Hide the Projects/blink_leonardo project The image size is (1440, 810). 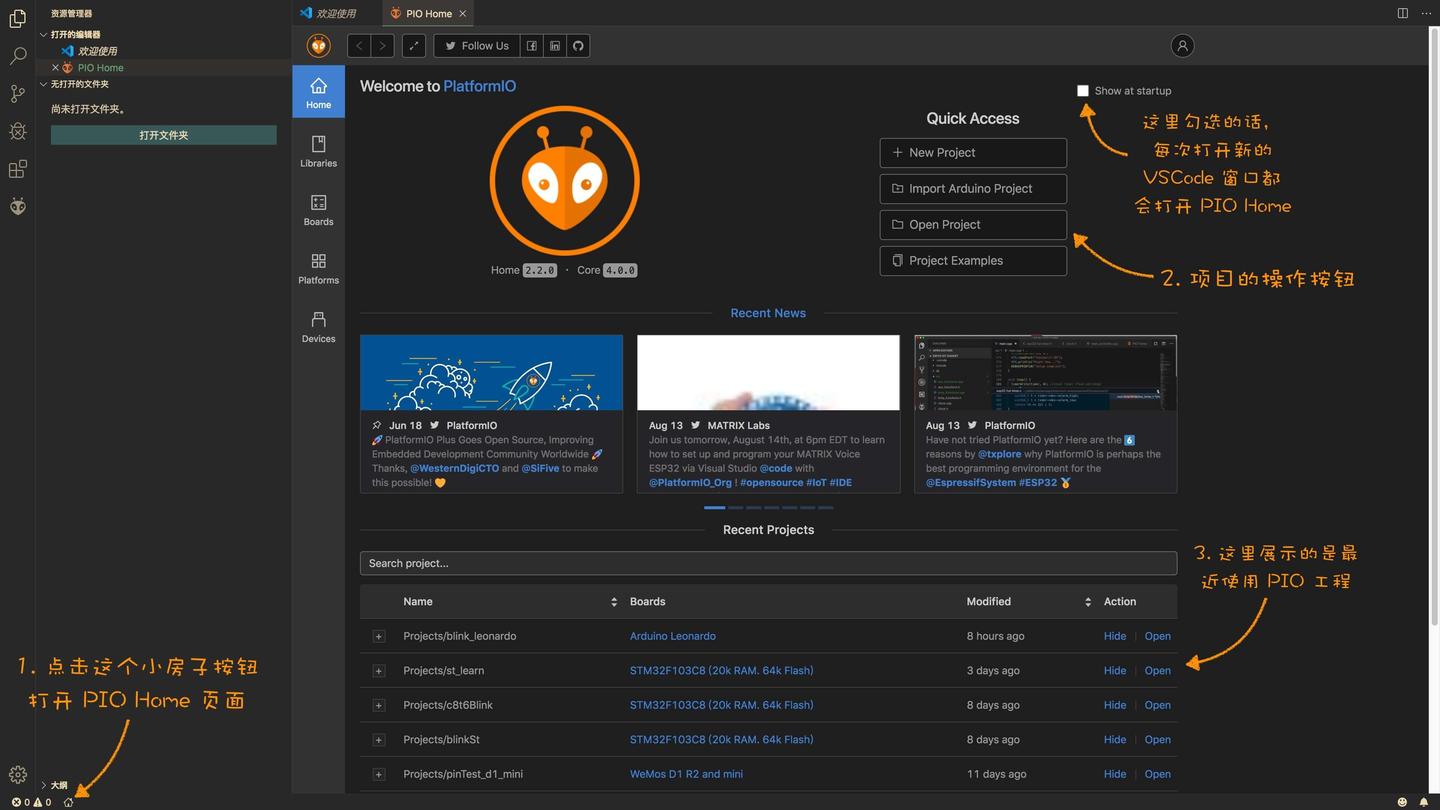click(x=1114, y=635)
